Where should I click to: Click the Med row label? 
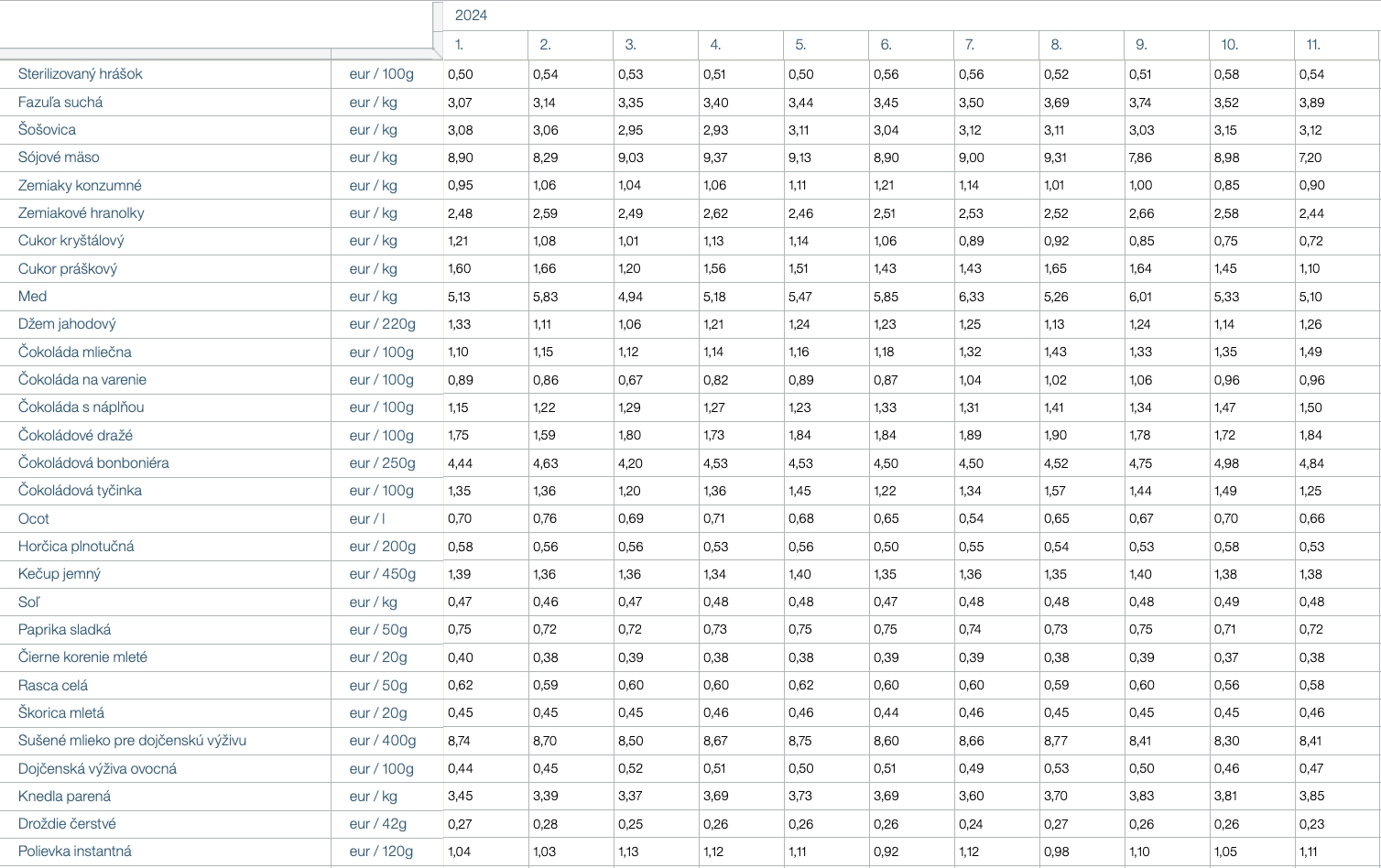[33, 297]
